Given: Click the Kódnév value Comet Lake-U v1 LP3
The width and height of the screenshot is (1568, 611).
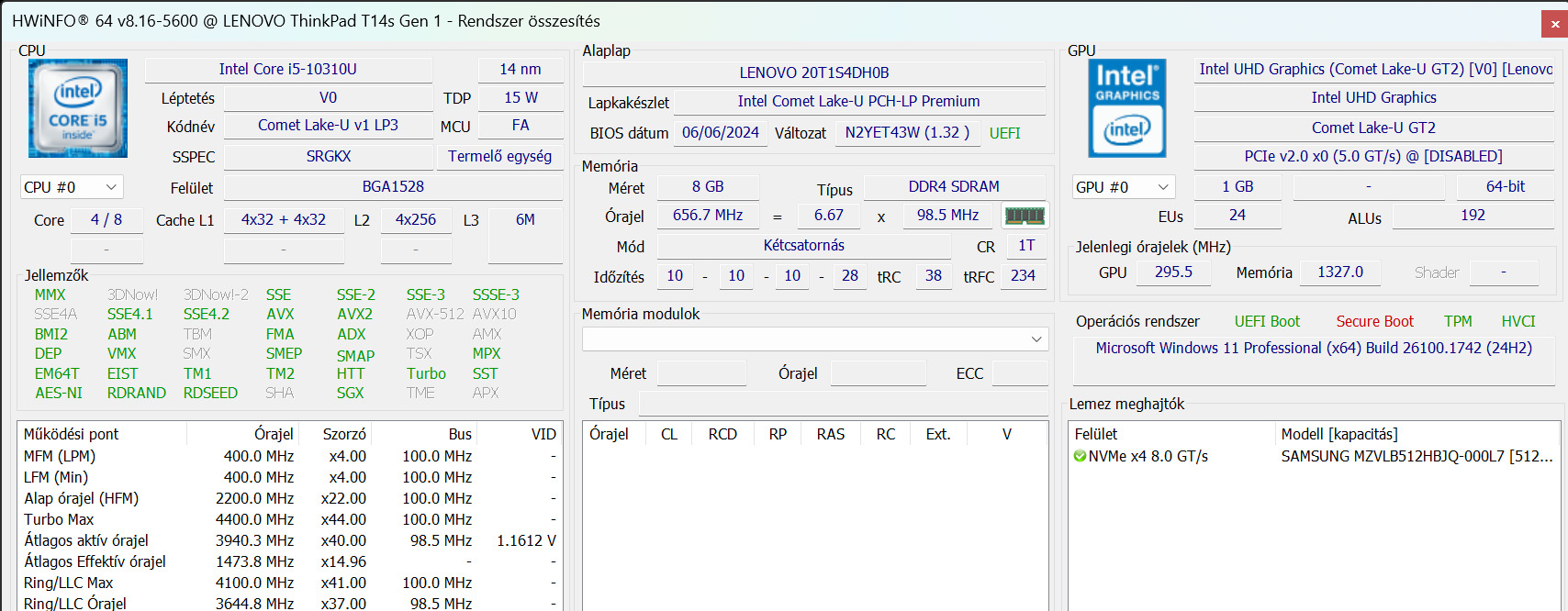Looking at the screenshot, I should [328, 125].
